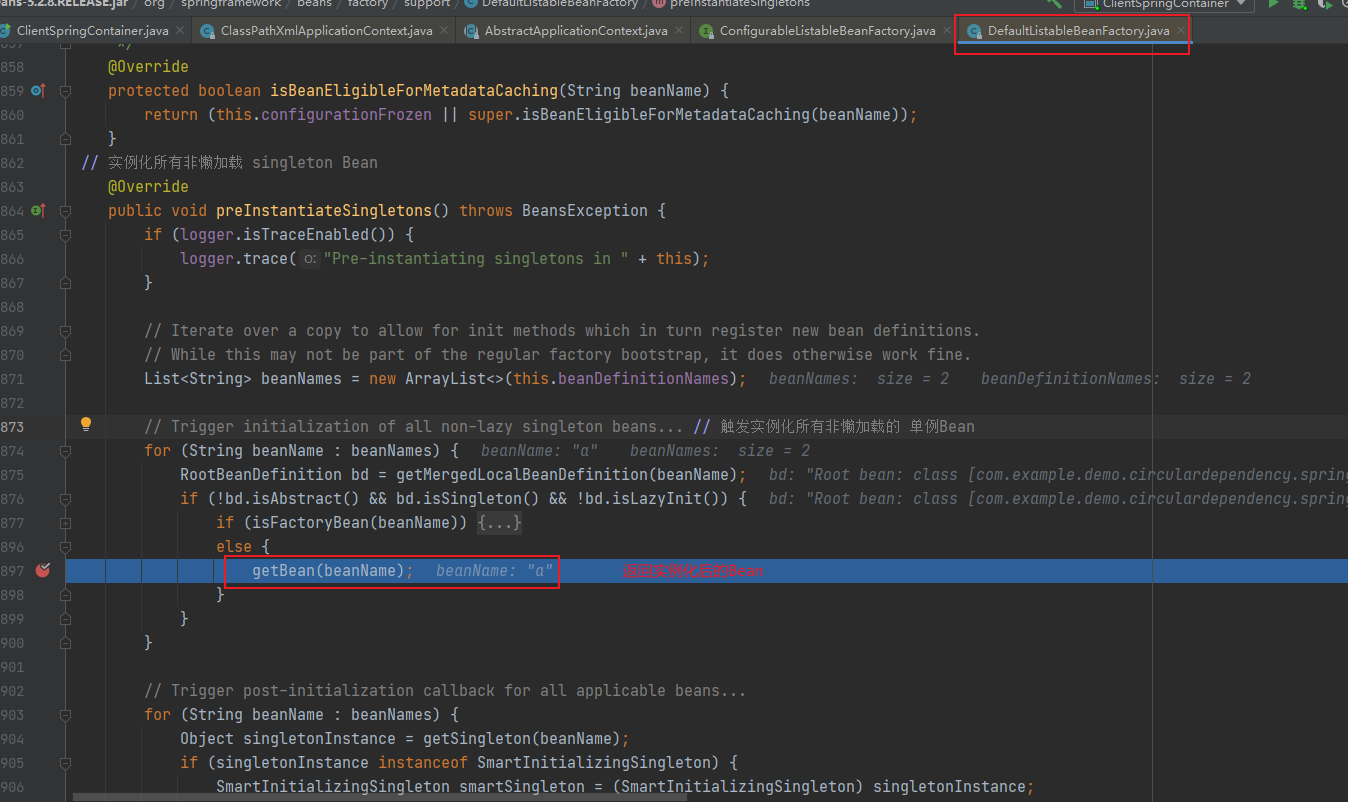Viewport: 1348px width, 802px height.
Task: Open the ClientSpringContainer run configuration dropdown
Action: [x=1164, y=4]
